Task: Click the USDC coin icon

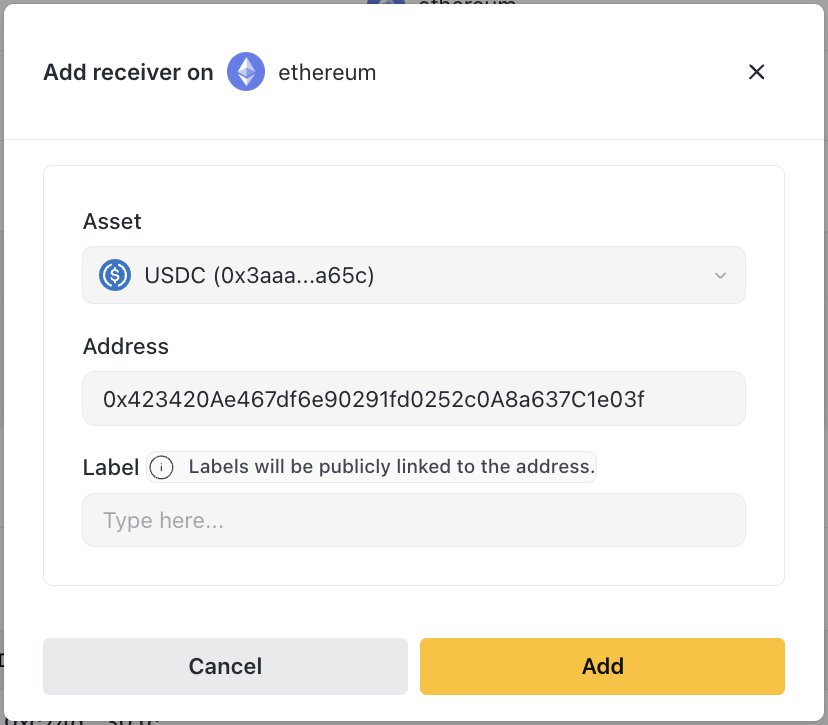Action: (116, 275)
